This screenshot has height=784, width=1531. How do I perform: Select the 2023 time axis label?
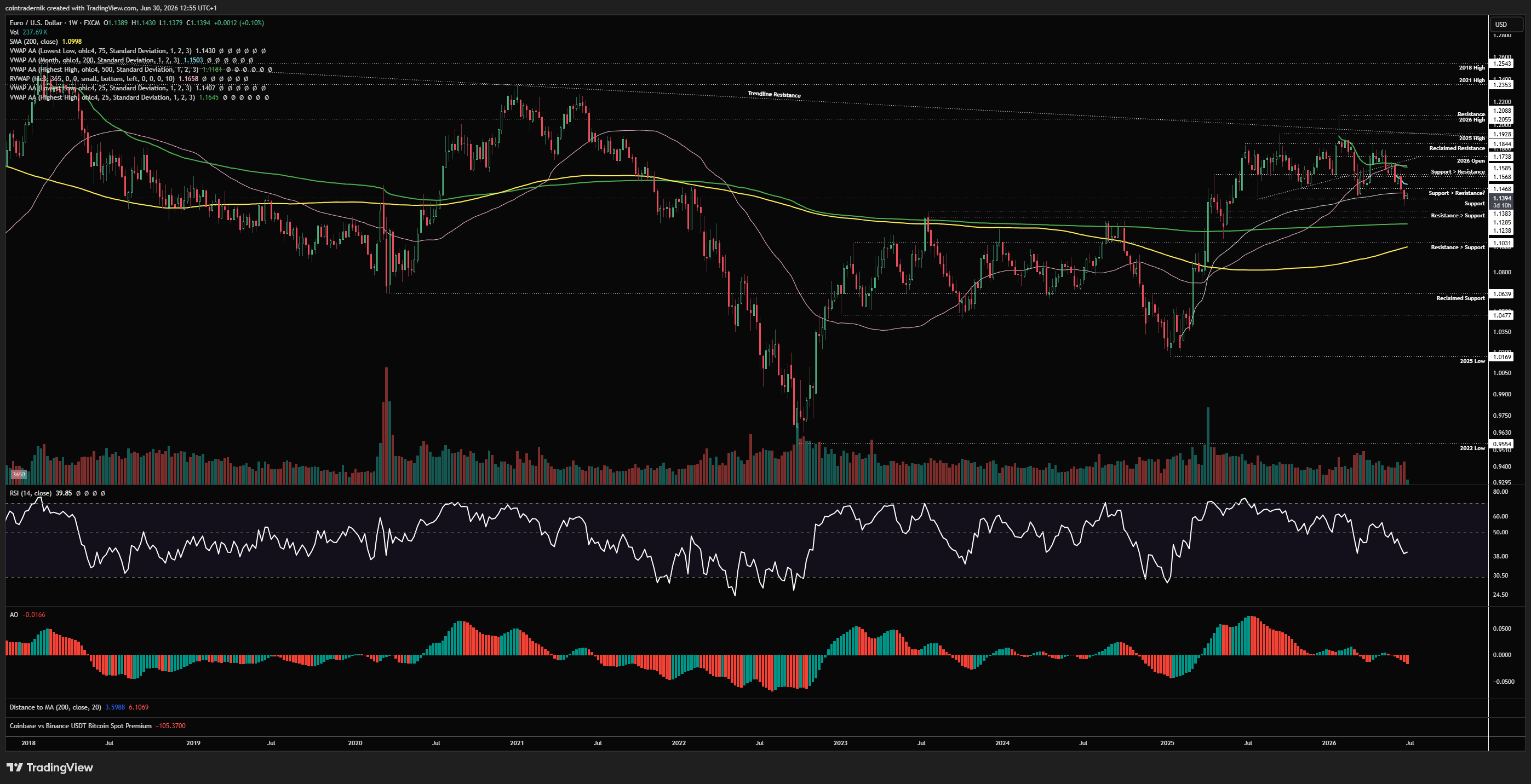point(840,743)
